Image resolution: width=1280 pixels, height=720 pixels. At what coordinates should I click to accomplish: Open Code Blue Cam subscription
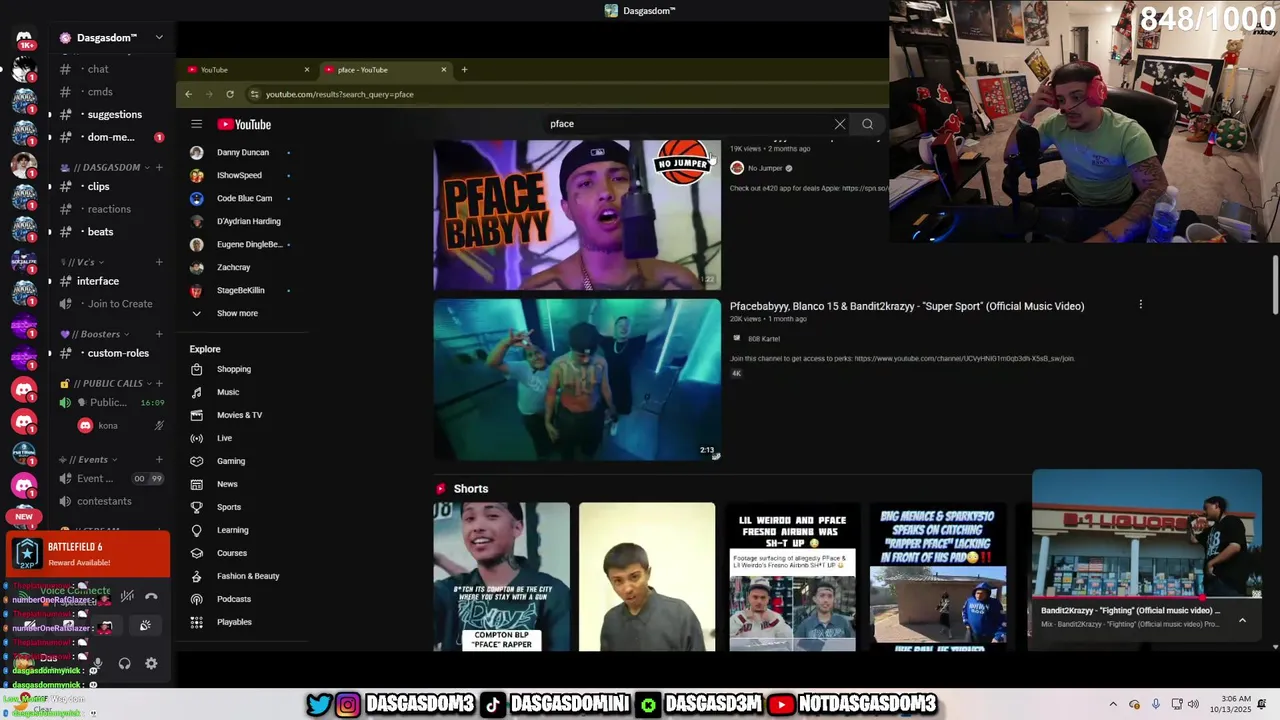244,198
